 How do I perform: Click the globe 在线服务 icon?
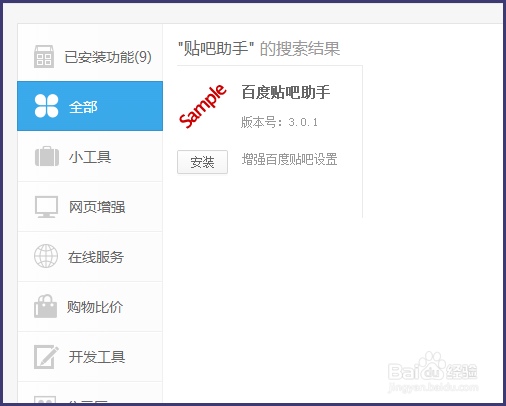click(46, 256)
